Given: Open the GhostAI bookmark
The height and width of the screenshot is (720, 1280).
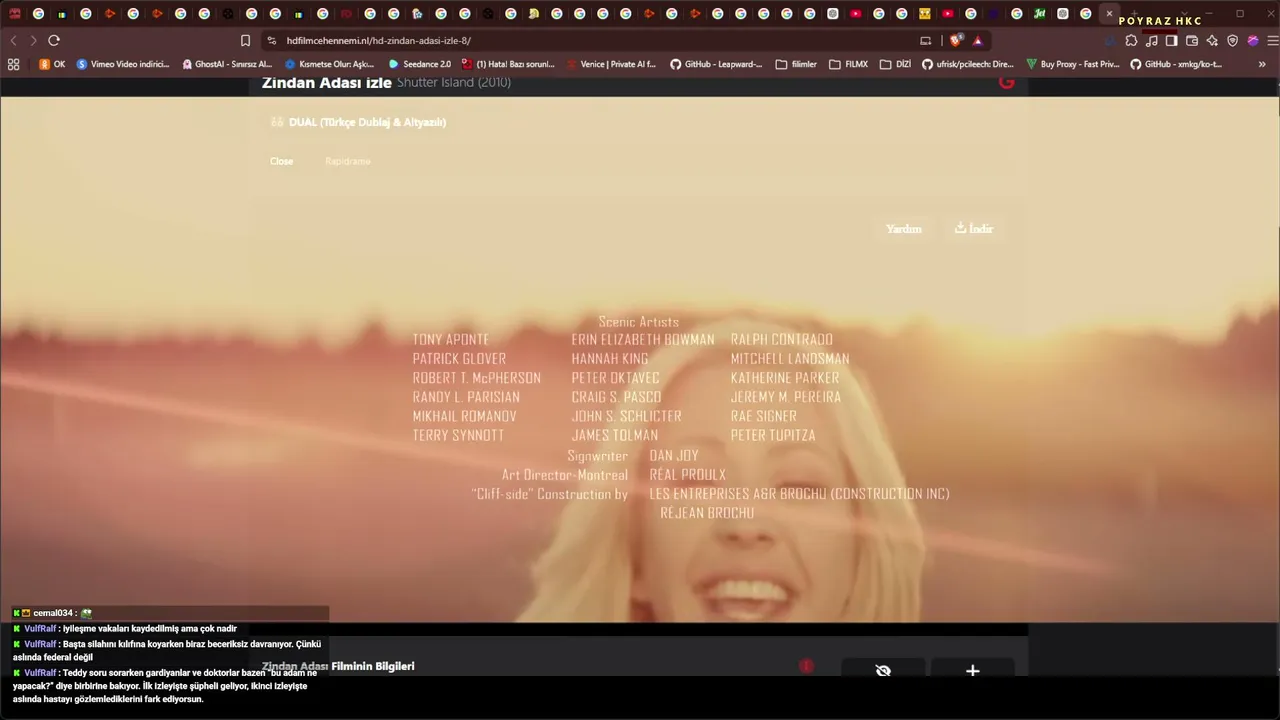Looking at the screenshot, I should click(x=227, y=64).
